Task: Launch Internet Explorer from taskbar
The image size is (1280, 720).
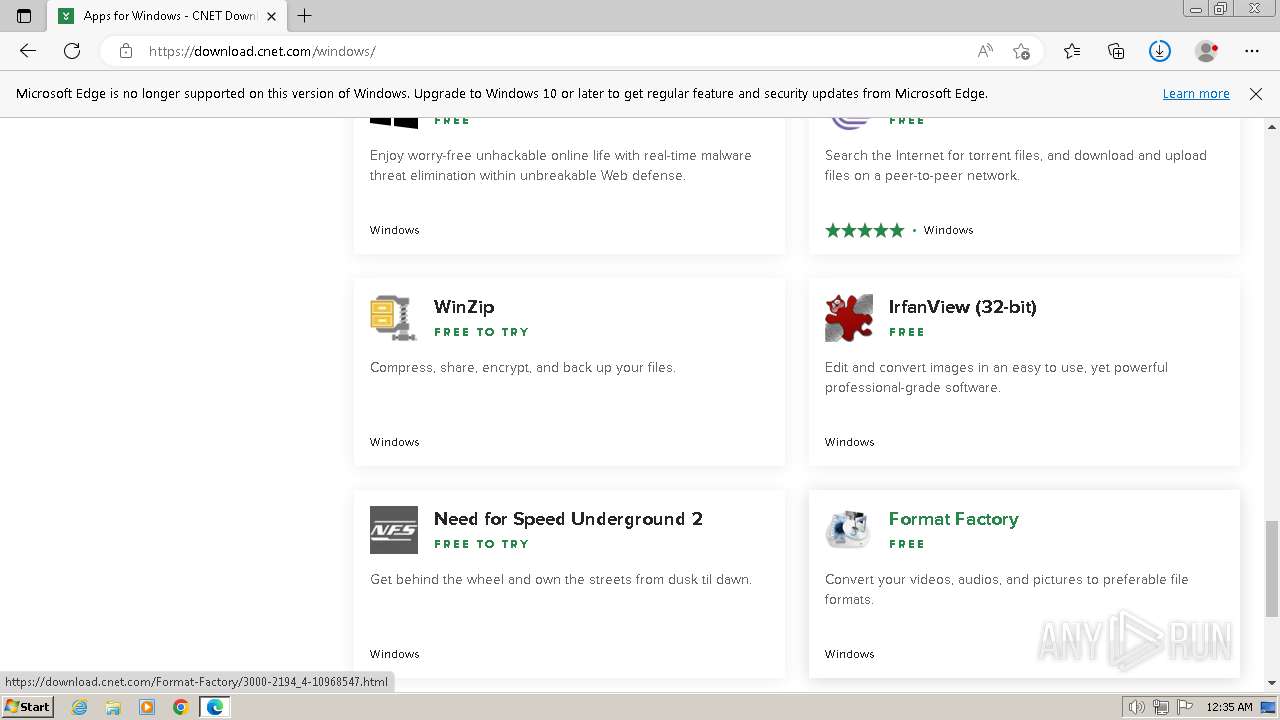Action: [80, 707]
